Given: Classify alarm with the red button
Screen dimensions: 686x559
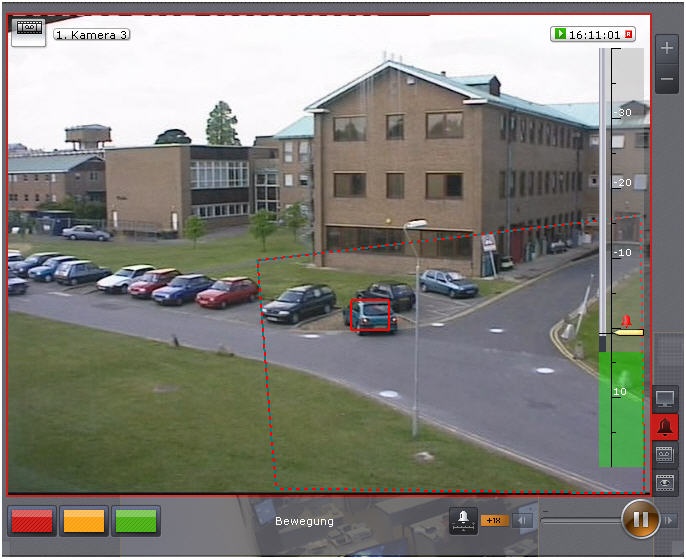Looking at the screenshot, I should pos(32,521).
